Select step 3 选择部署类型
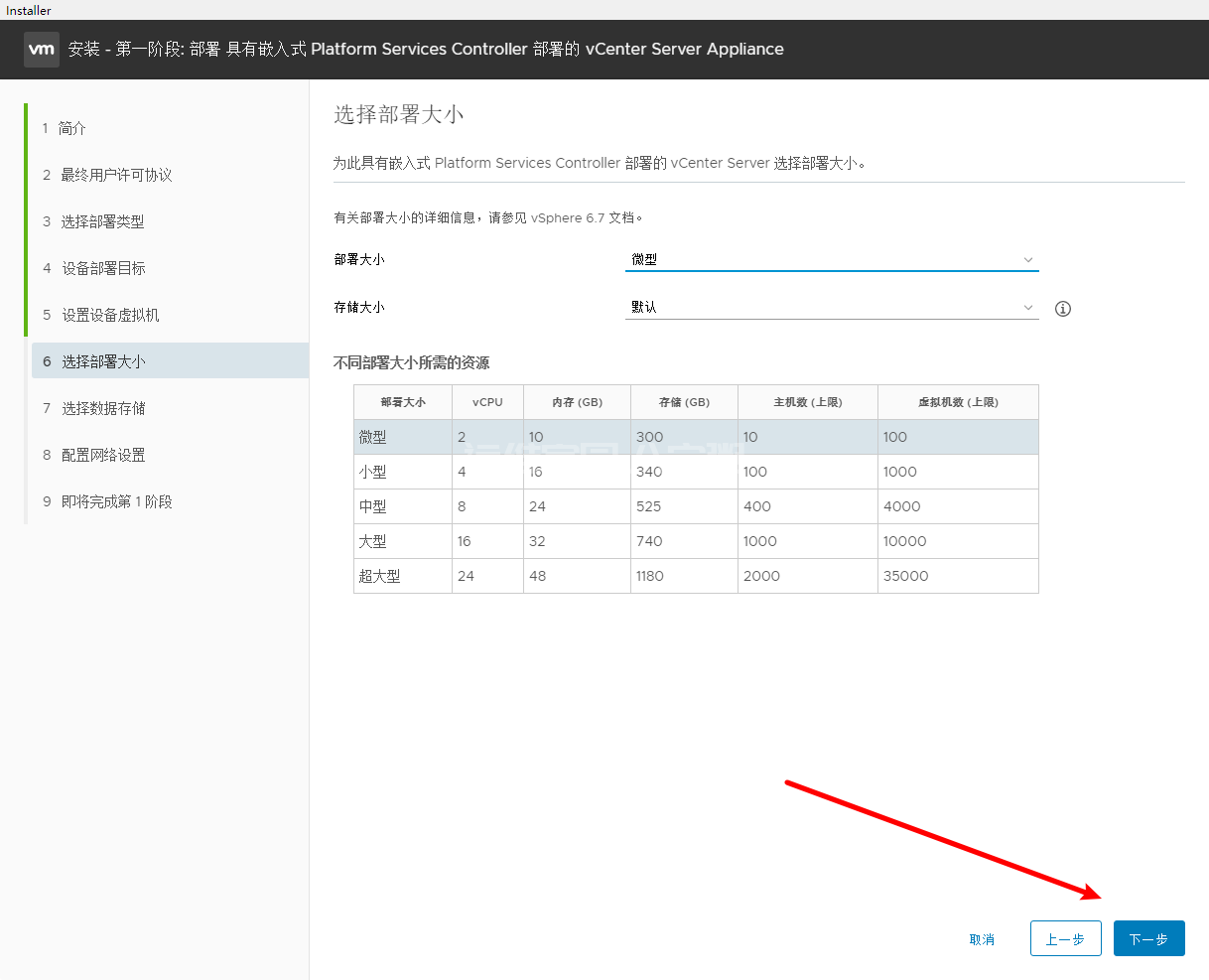The image size is (1209, 980). (102, 221)
